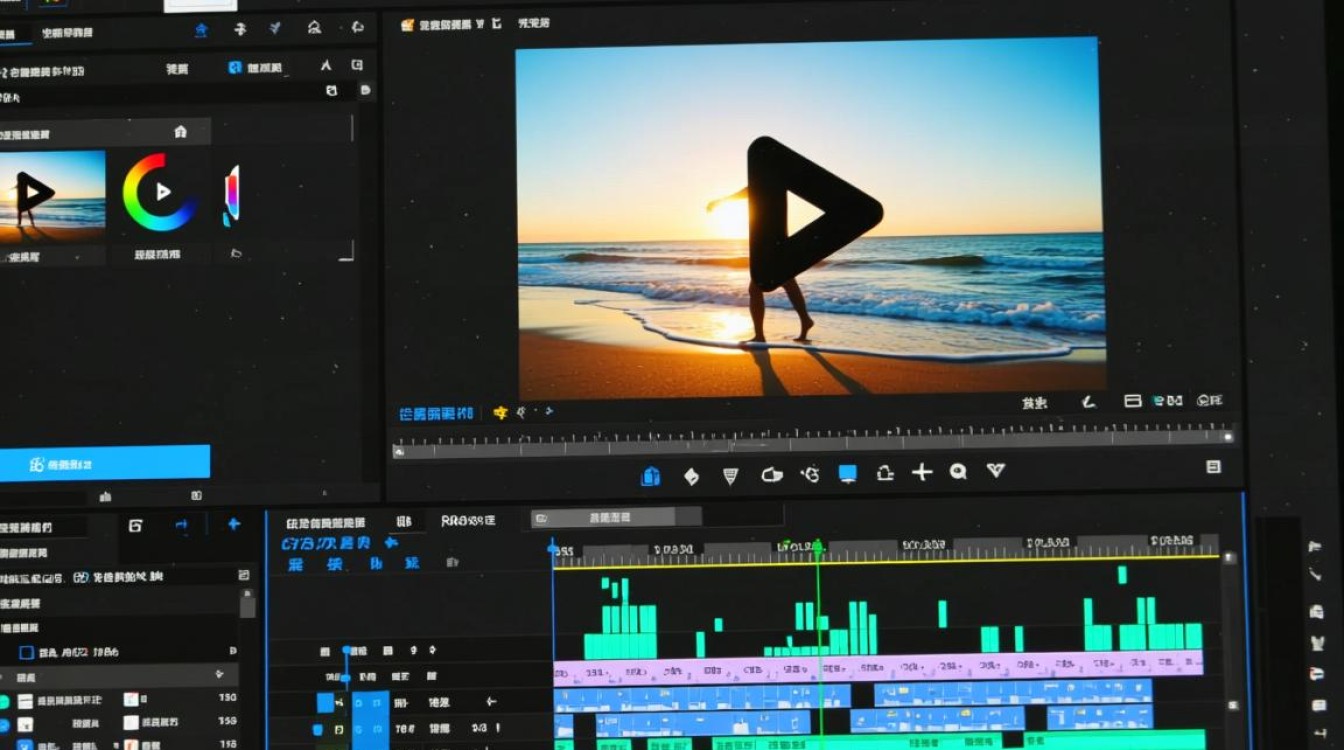Click the bottom-left panel's vertical scrollbar
This screenshot has width=1344, height=750.
247,604
